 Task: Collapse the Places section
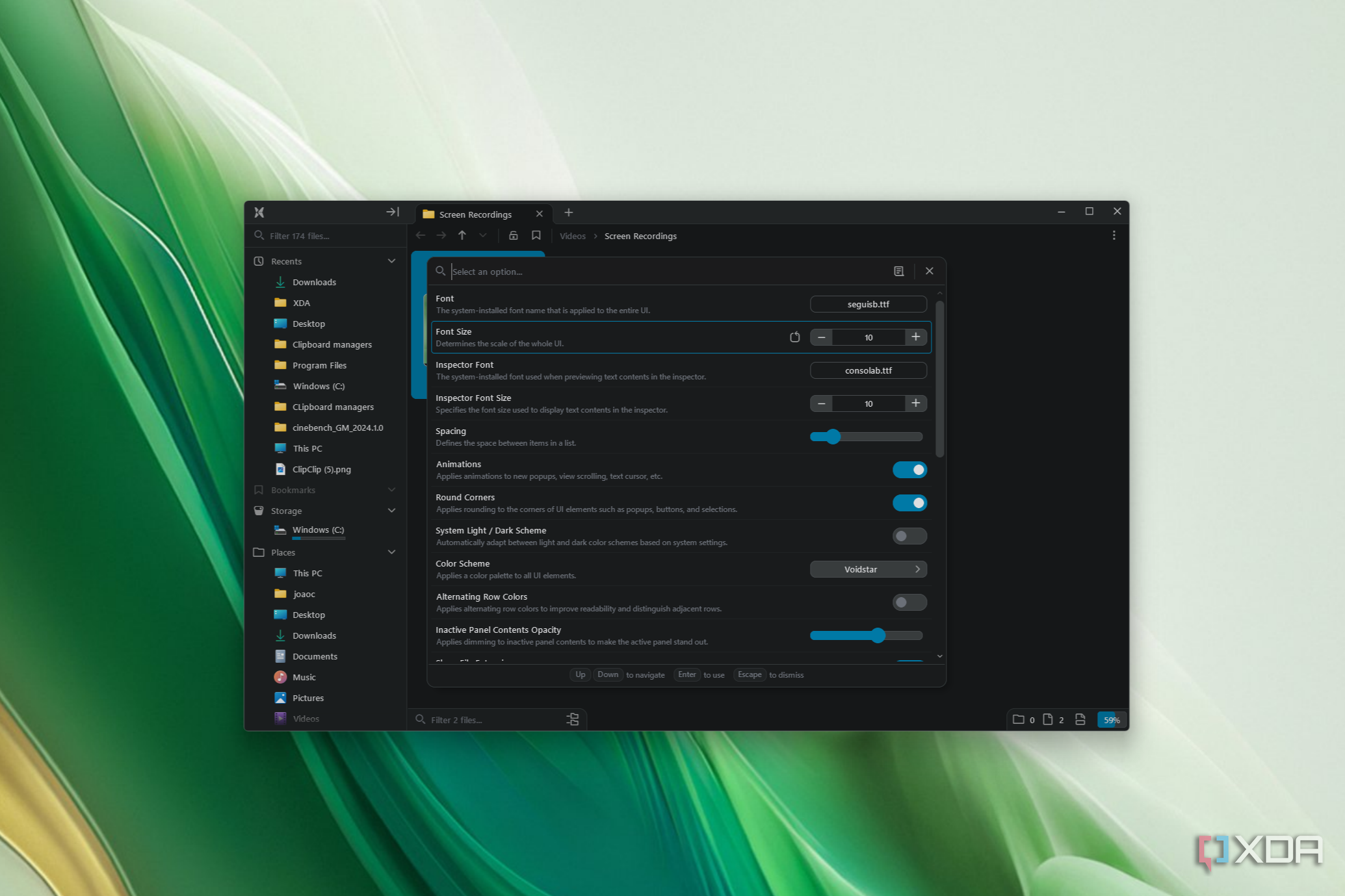tap(392, 552)
